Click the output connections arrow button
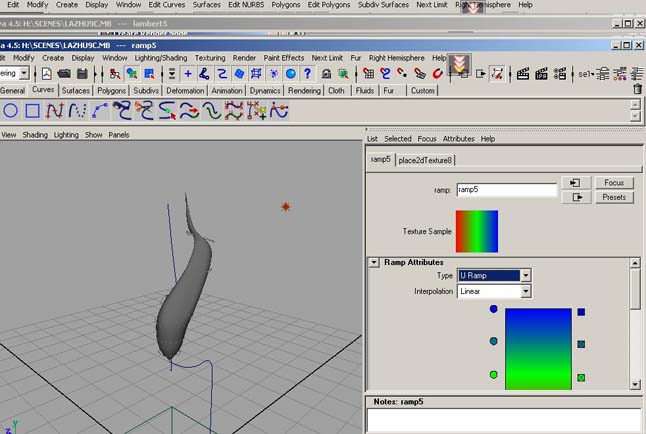646x434 pixels. point(576,197)
